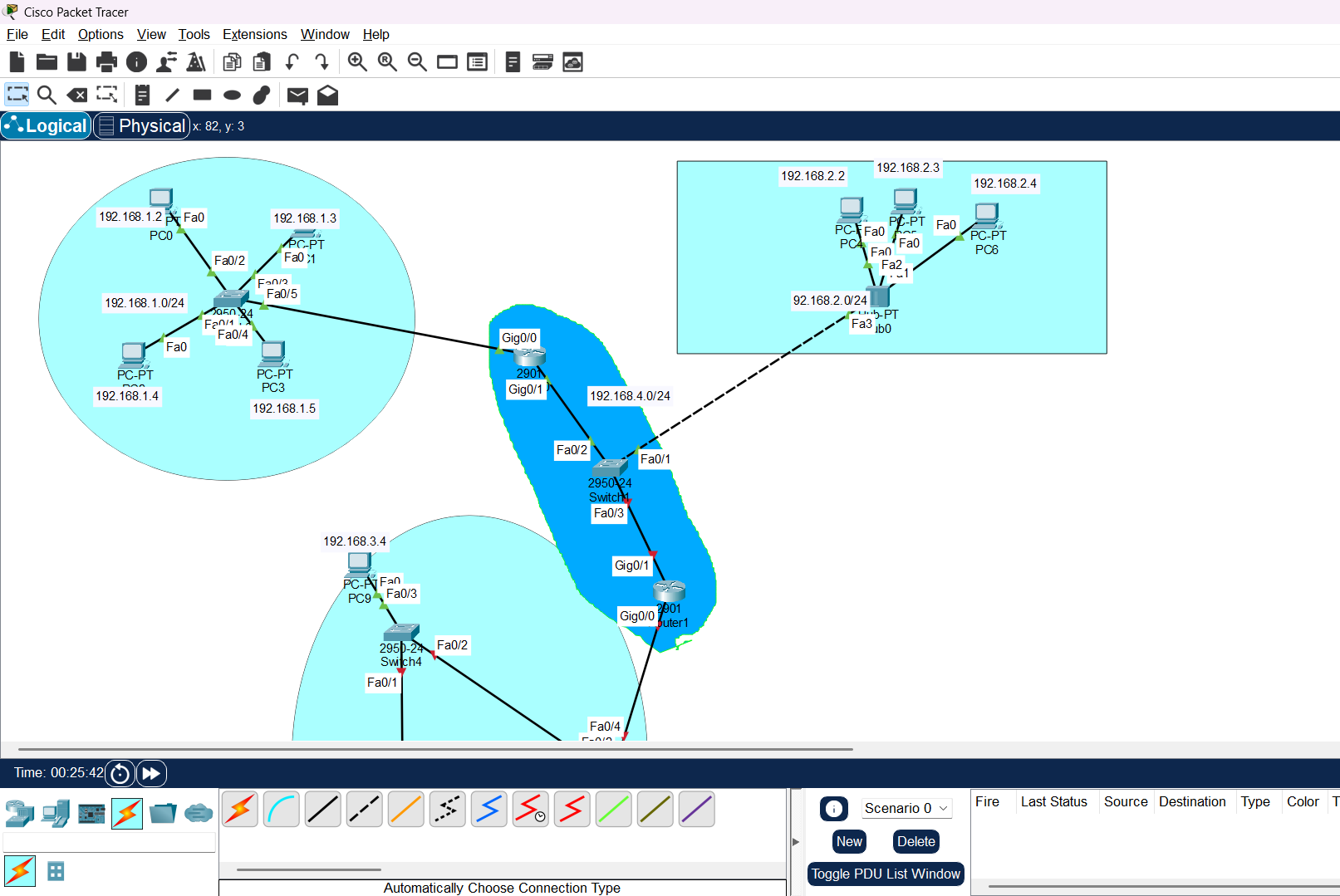
Task: Select the Draw Rectangle tool
Action: click(x=202, y=95)
